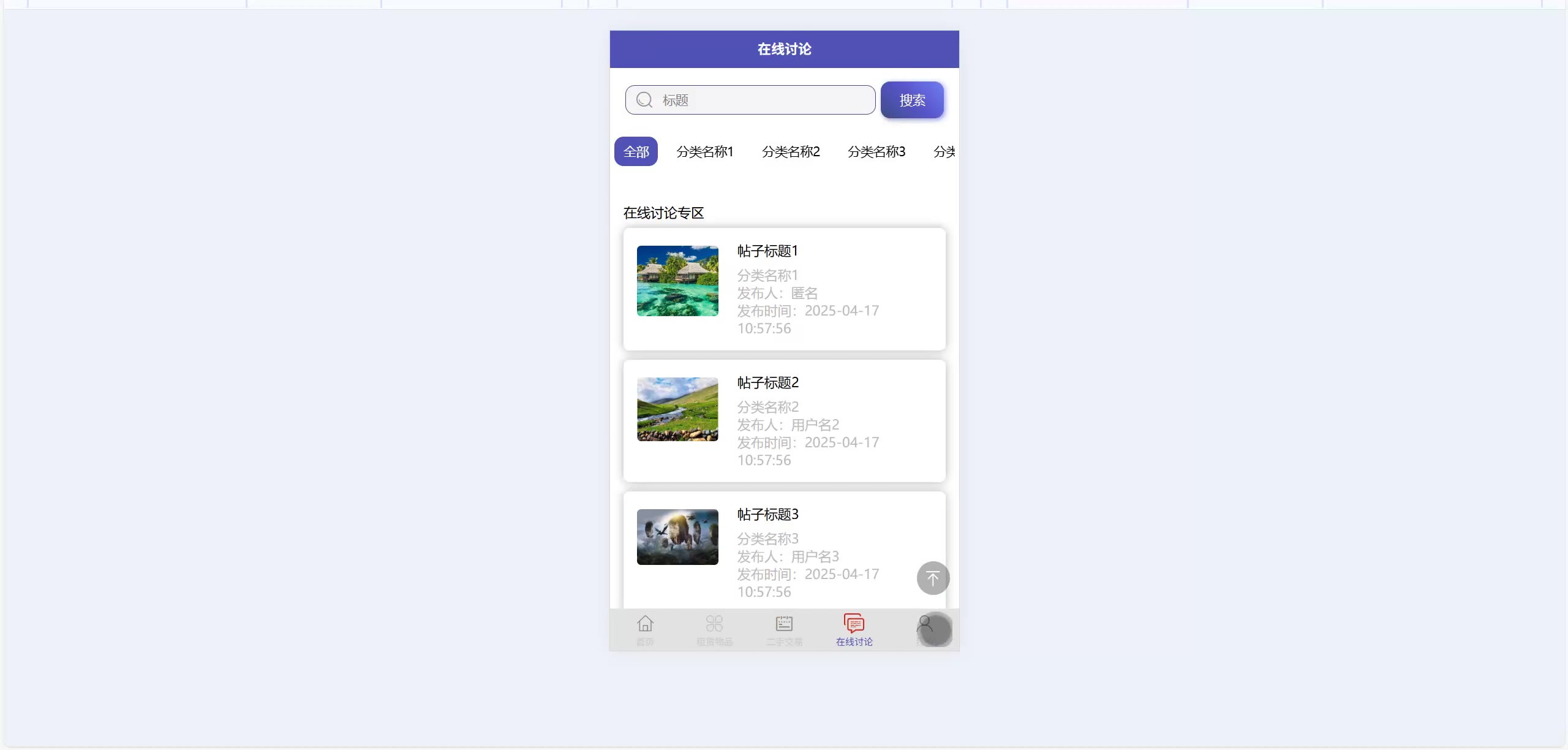Image resolution: width=1568 pixels, height=750 pixels.
Task: Click the green valley stream thumbnail
Action: pyautogui.click(x=677, y=409)
